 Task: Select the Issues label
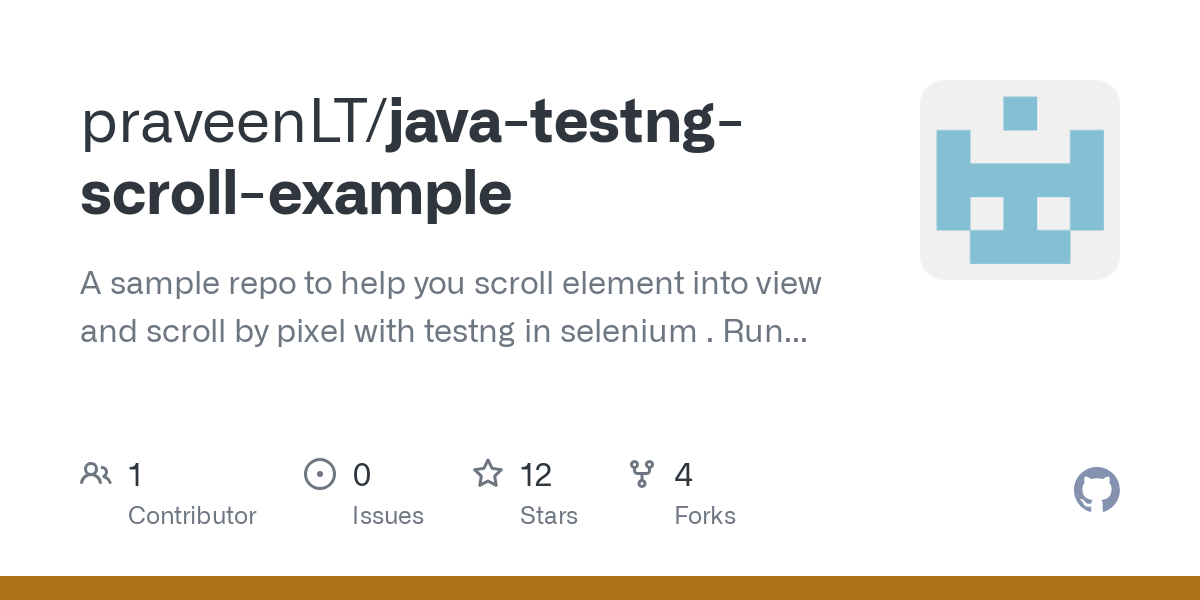point(388,516)
